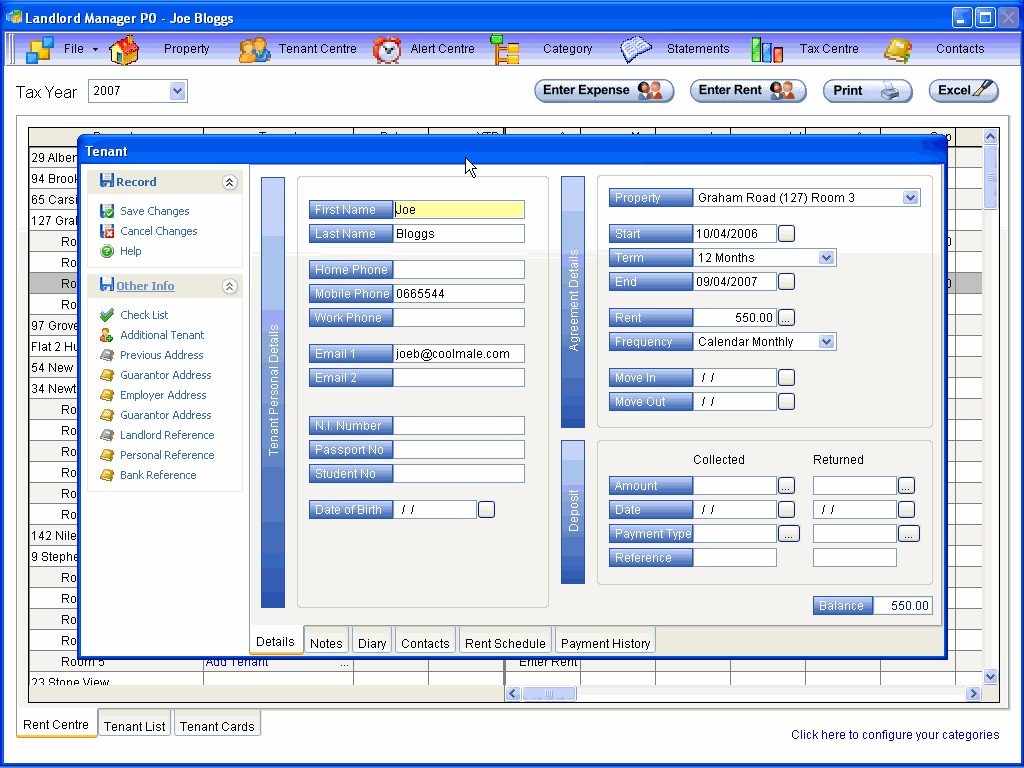
Task: Click Save Changes in Record panel
Action: click(154, 211)
